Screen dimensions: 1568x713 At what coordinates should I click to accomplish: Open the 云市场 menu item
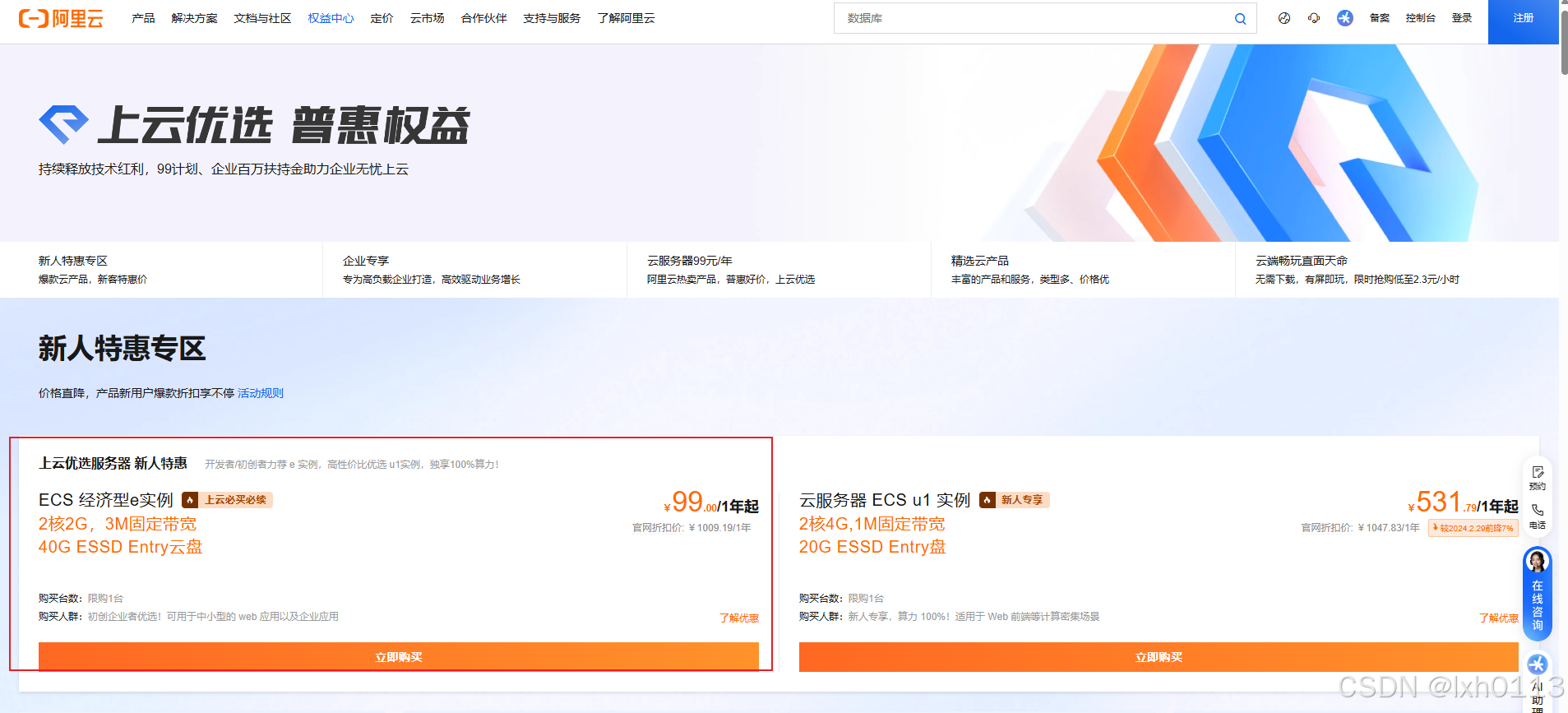tap(428, 18)
